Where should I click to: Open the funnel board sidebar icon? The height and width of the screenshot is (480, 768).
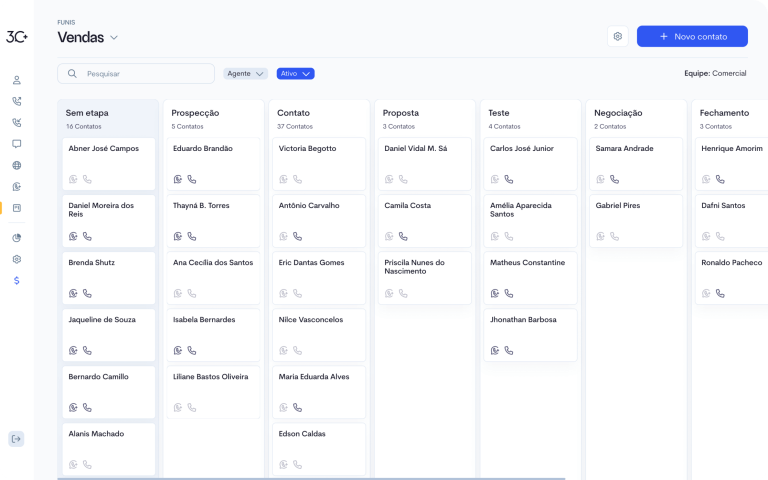pos(17,208)
